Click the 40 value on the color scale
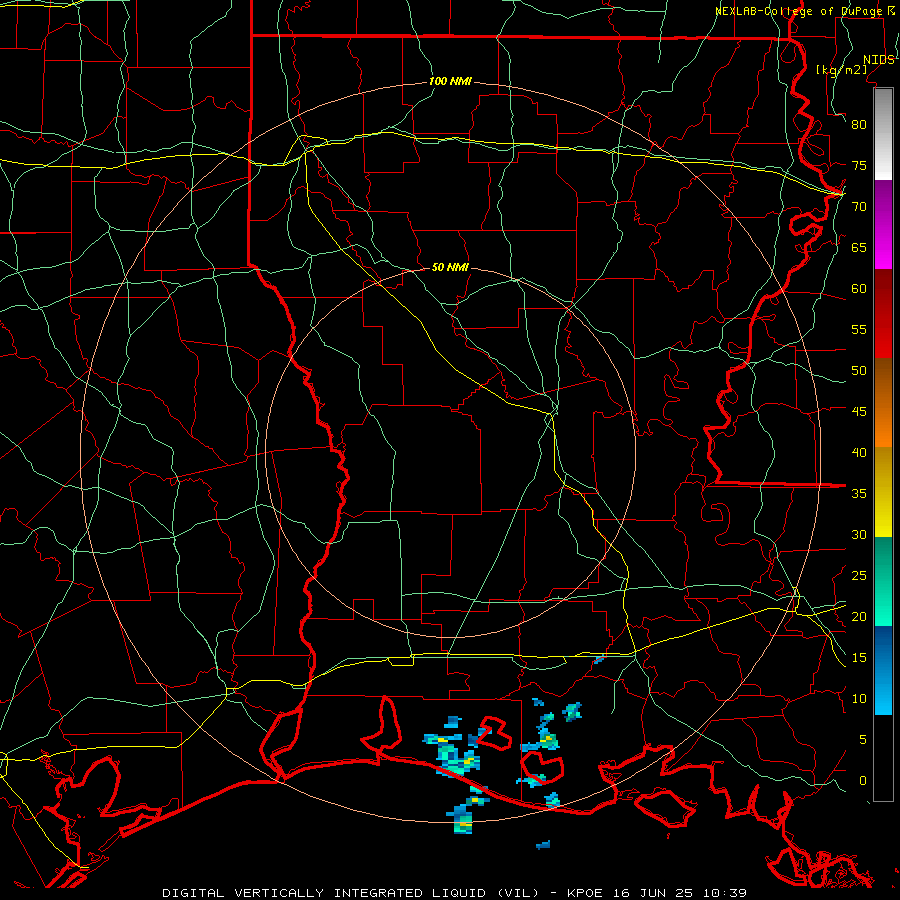The height and width of the screenshot is (900, 900). [859, 452]
